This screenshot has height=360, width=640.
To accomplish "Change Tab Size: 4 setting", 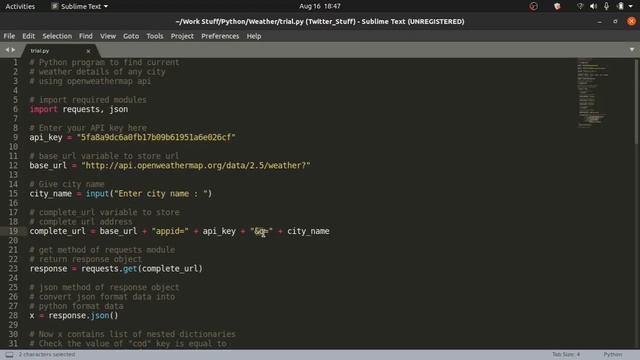I will coord(566,354).
